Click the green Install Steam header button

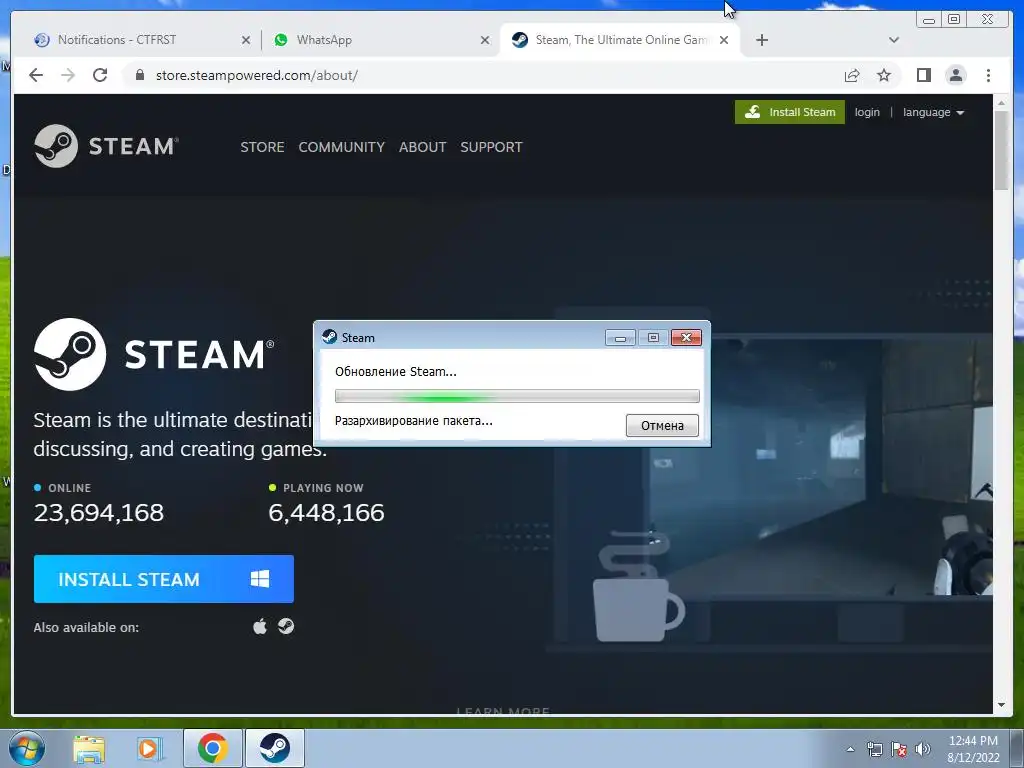pos(790,112)
